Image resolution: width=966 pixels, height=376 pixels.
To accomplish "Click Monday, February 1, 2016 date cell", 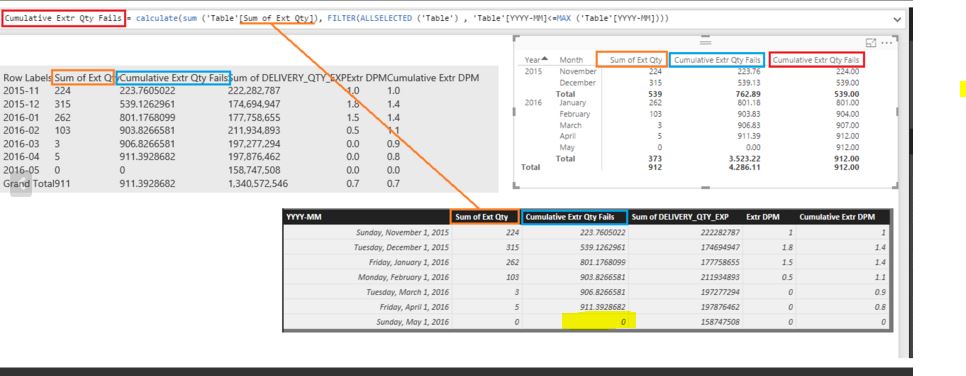I will tap(402, 277).
